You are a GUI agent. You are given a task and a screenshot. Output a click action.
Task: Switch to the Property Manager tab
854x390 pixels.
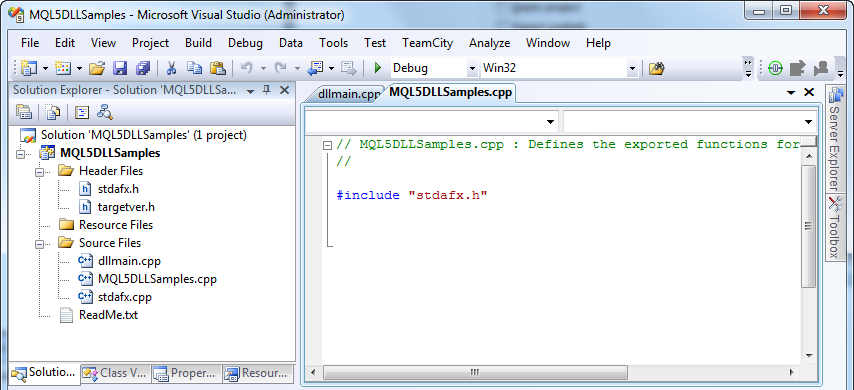coord(186,373)
